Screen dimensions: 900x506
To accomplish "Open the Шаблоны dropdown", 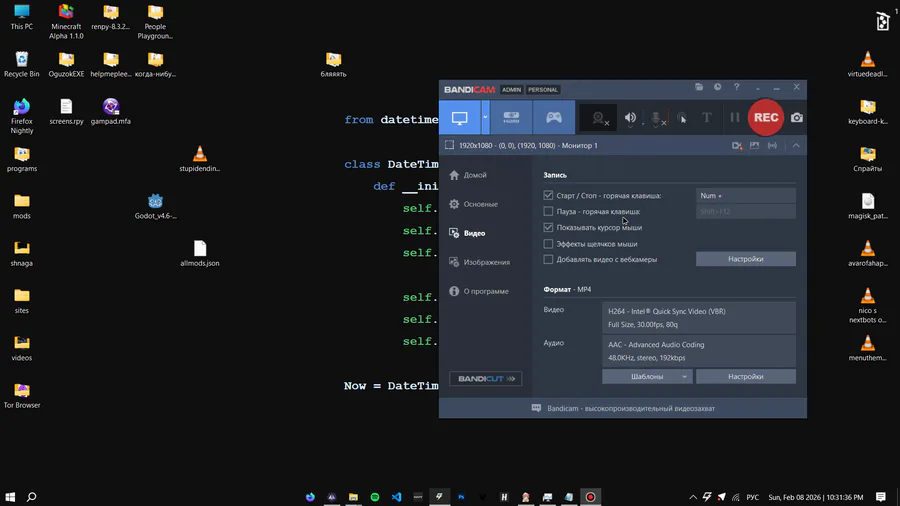I will click(x=647, y=376).
